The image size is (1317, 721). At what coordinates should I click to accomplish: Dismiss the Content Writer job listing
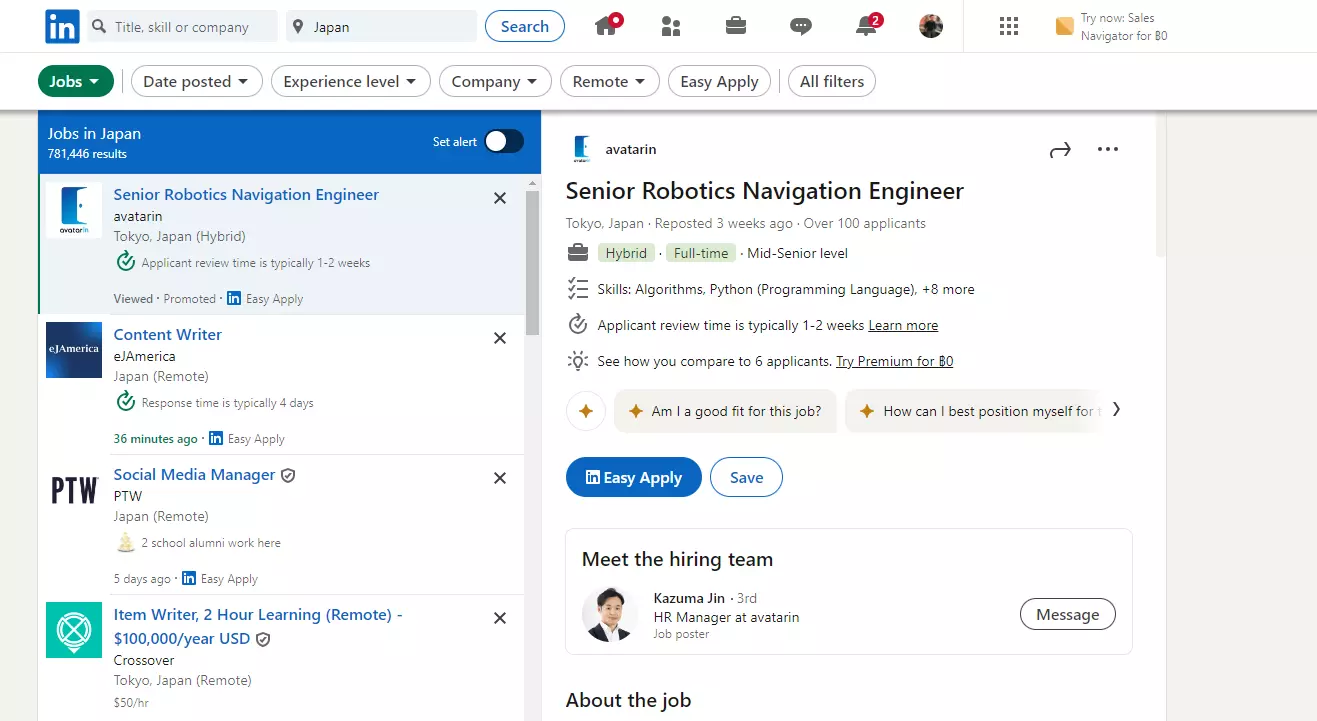[x=500, y=338]
